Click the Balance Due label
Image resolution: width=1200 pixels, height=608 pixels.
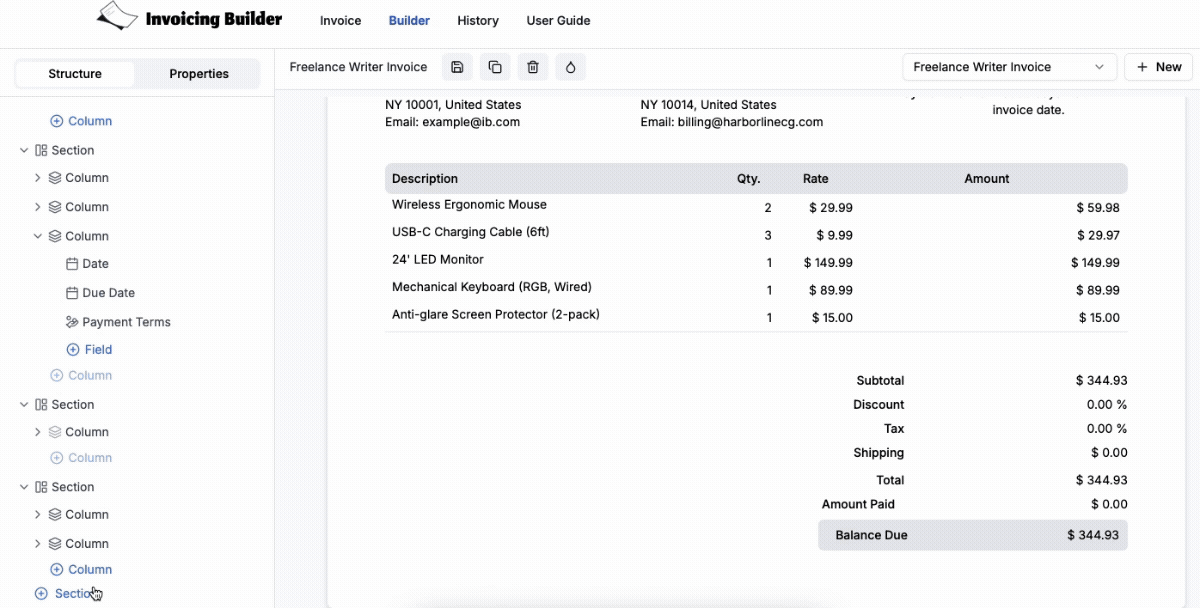872,535
